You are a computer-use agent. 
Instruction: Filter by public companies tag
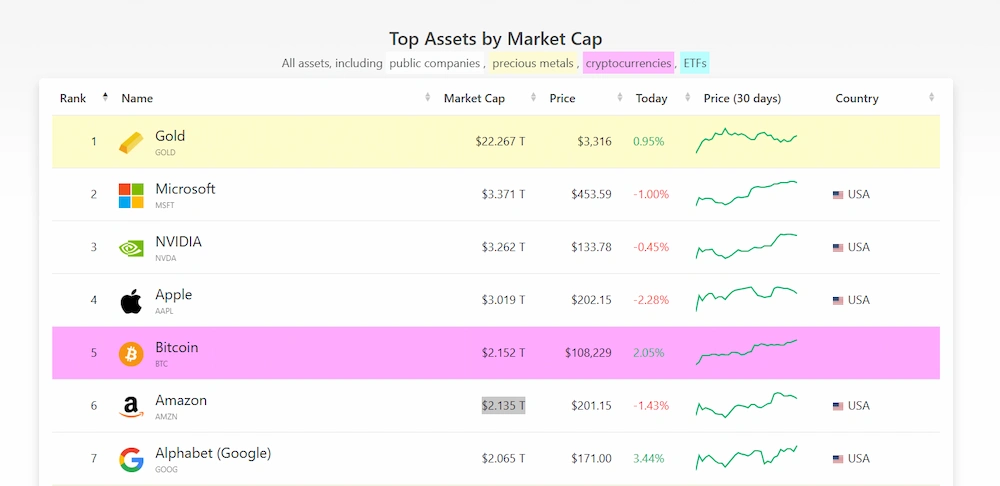pyautogui.click(x=435, y=63)
